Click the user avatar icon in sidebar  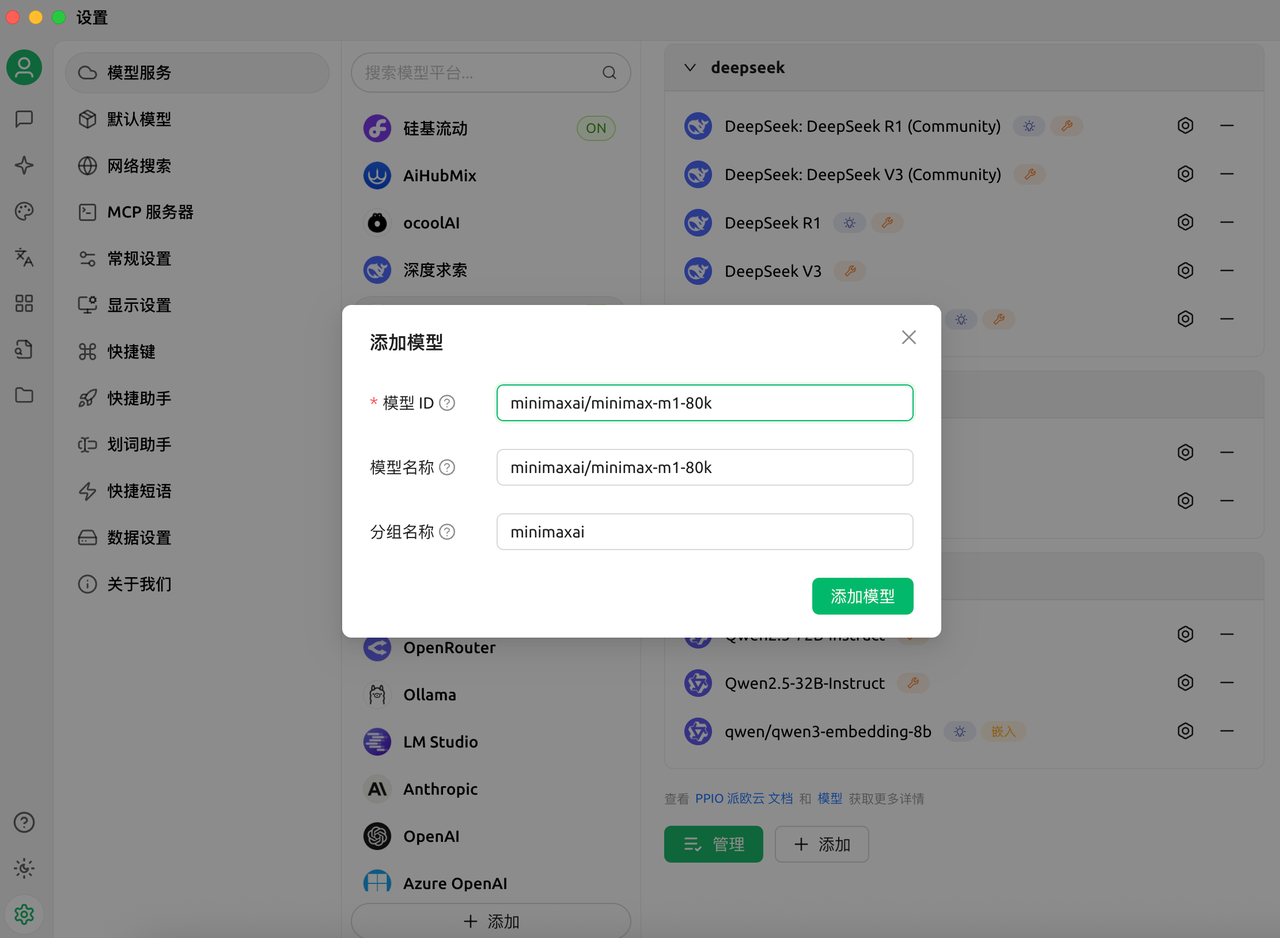coord(24,68)
